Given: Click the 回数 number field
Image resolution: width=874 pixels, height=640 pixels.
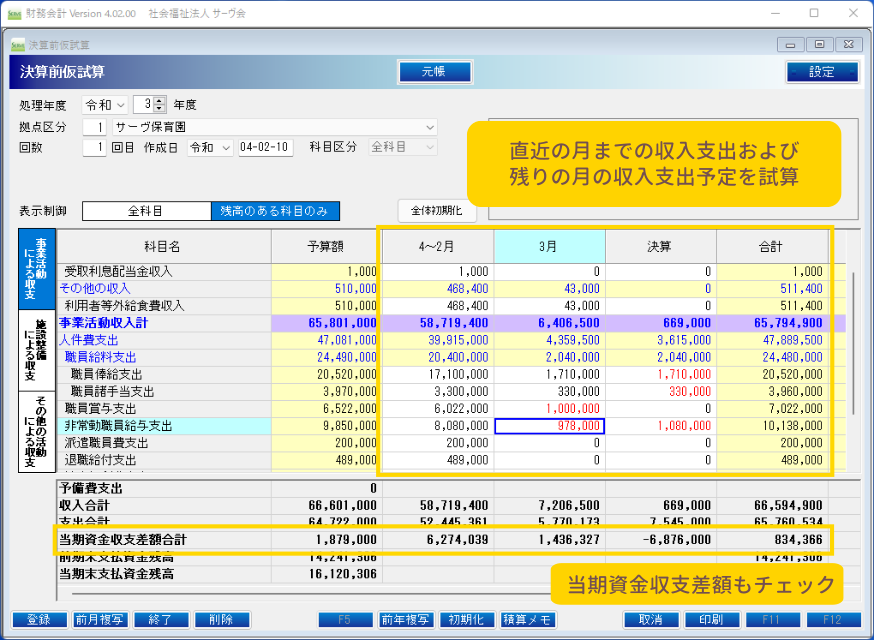Looking at the screenshot, I should coord(94,148).
